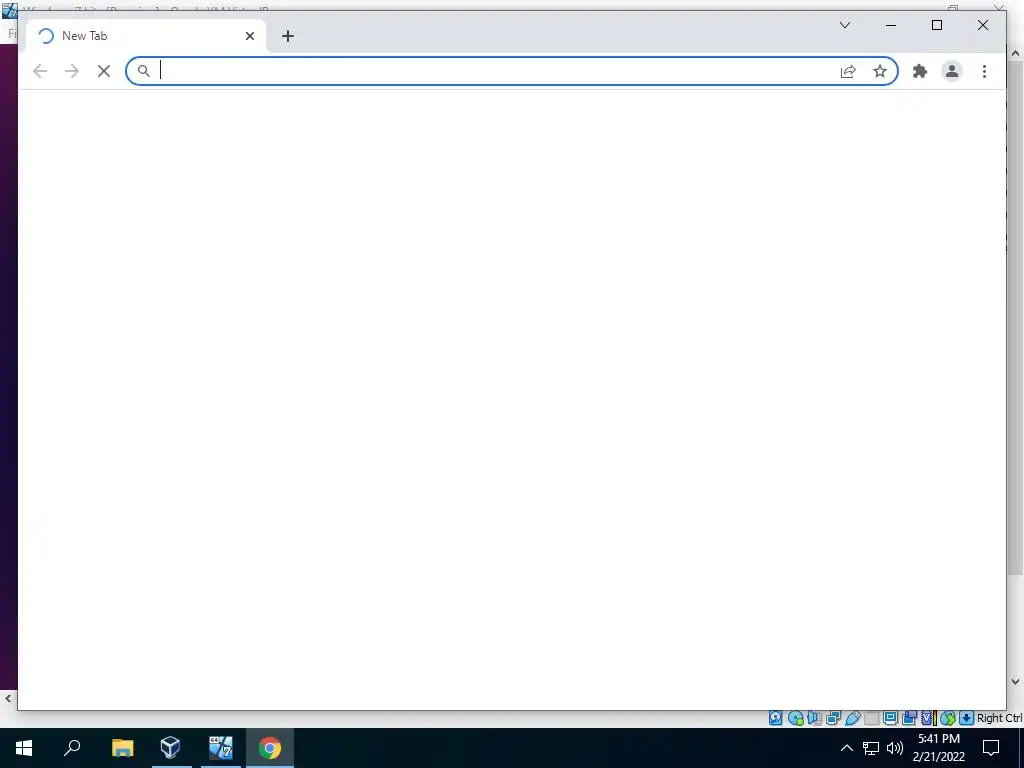
Task: Switch to the Windows 7 VM taskbar item
Action: (x=220, y=748)
